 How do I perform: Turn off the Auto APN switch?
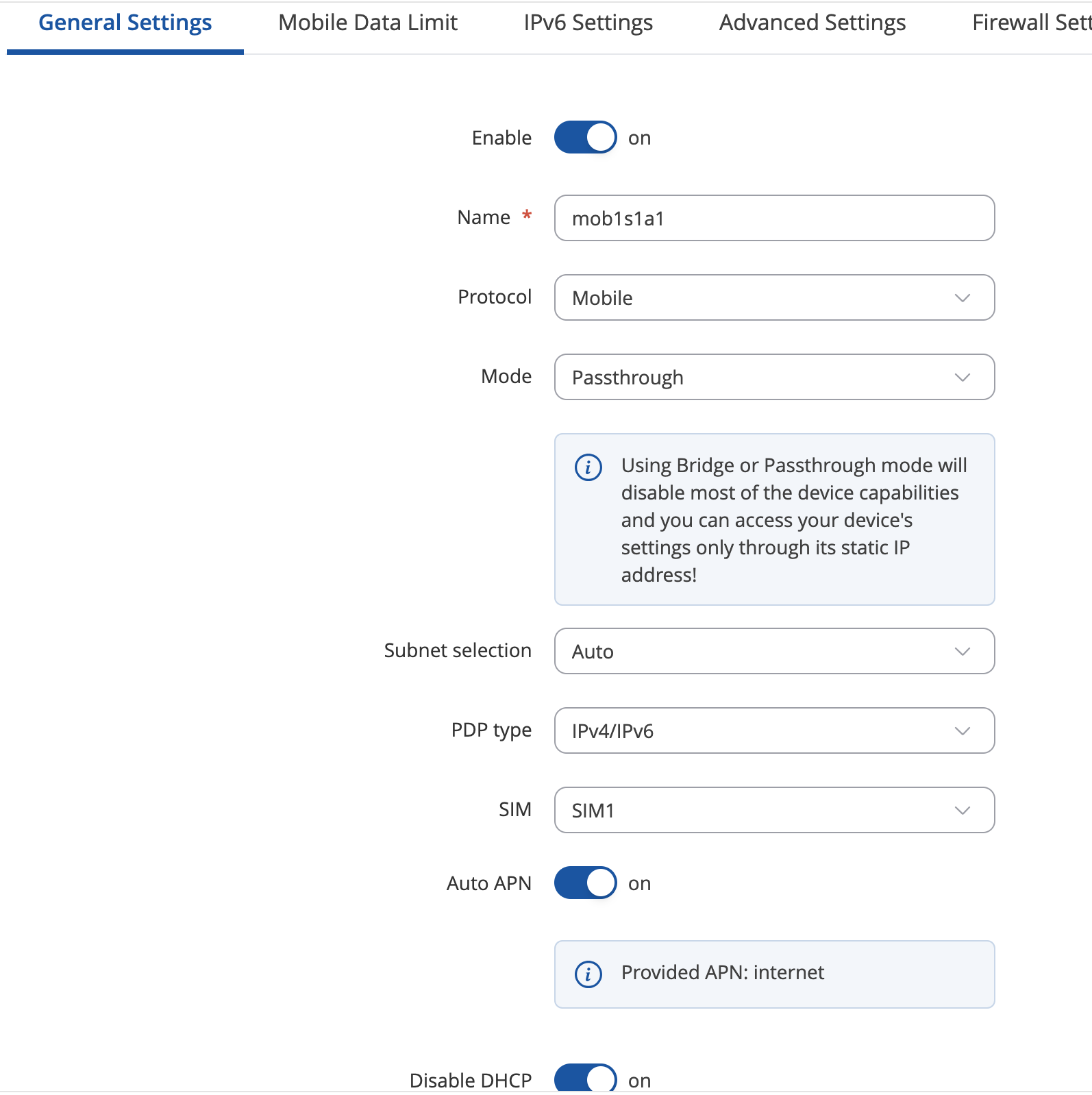pos(585,883)
